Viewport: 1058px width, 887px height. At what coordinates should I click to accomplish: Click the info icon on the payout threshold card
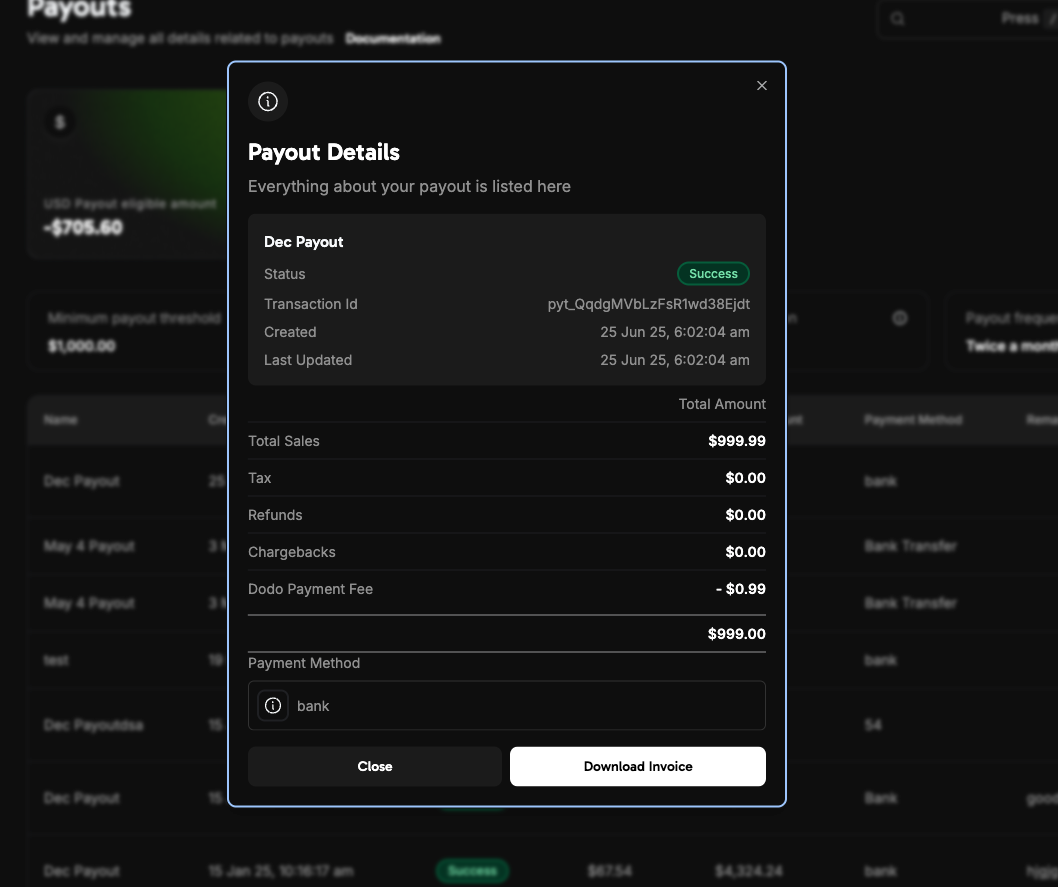899,318
